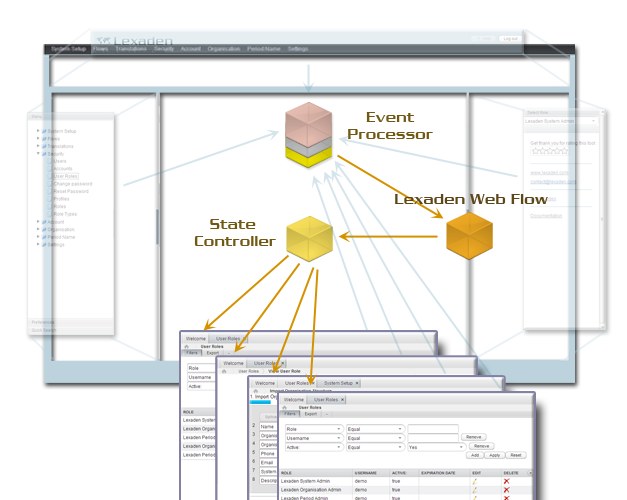This screenshot has height=500, width=627.
Task: Select Filters tab in front panel
Action: coord(290,414)
